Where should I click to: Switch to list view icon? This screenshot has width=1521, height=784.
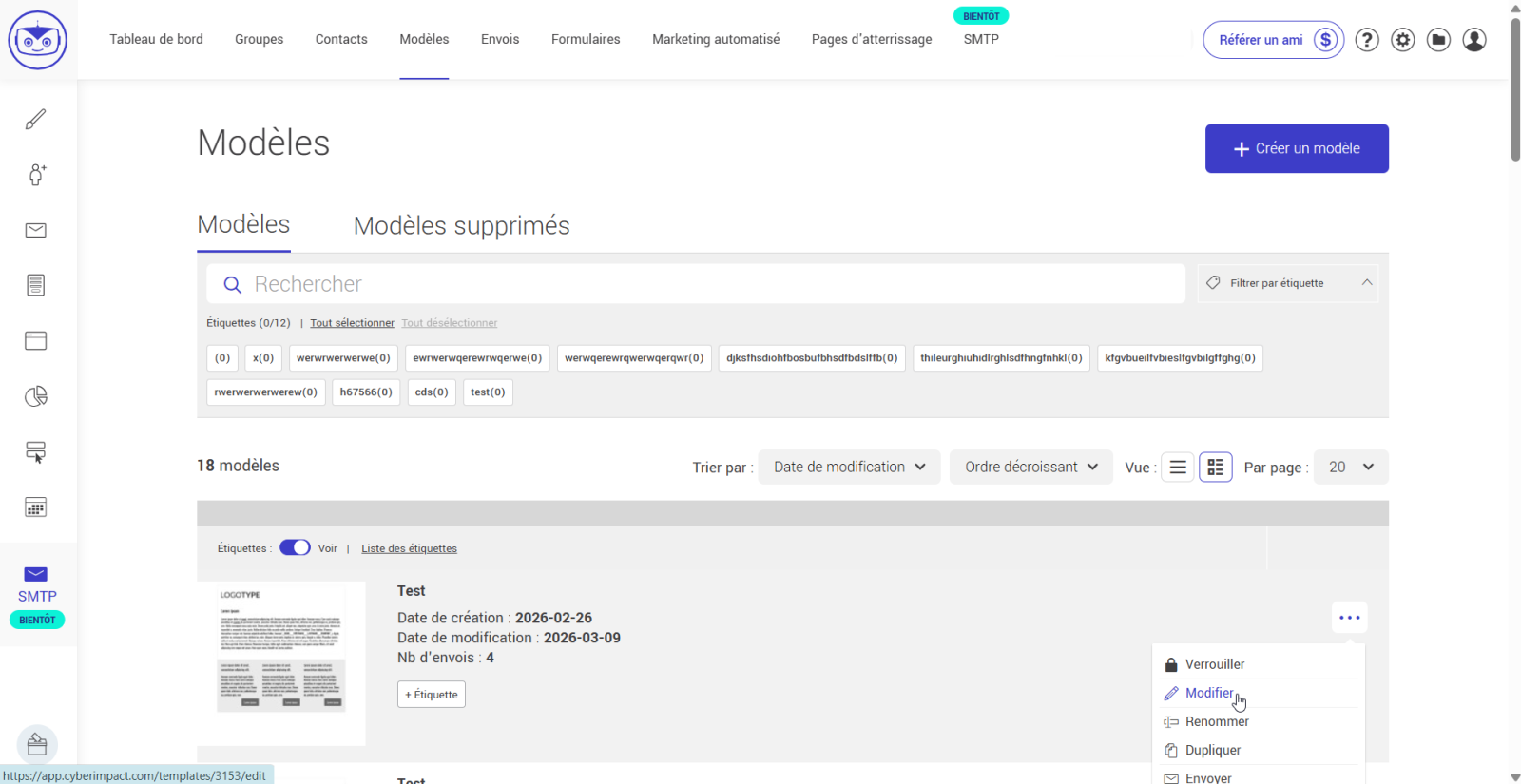click(x=1178, y=468)
